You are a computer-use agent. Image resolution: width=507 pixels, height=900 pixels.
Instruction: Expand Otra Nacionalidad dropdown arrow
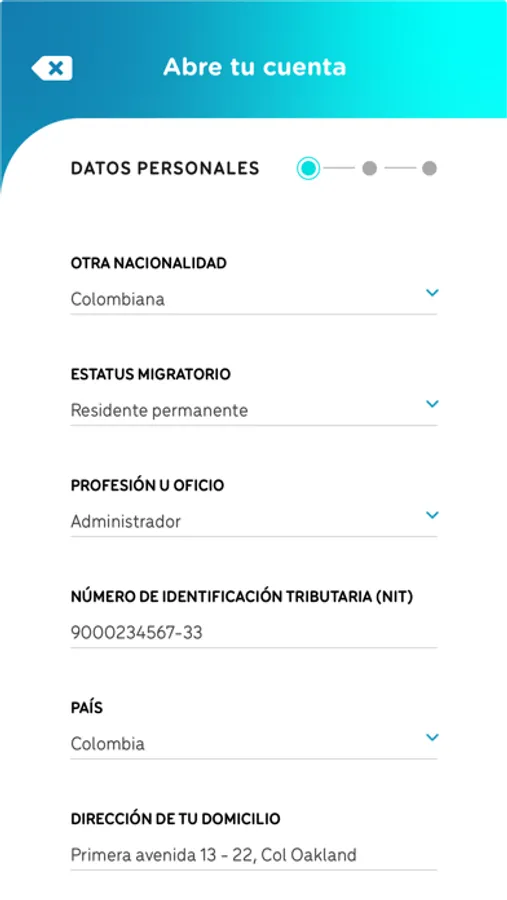pos(432,293)
